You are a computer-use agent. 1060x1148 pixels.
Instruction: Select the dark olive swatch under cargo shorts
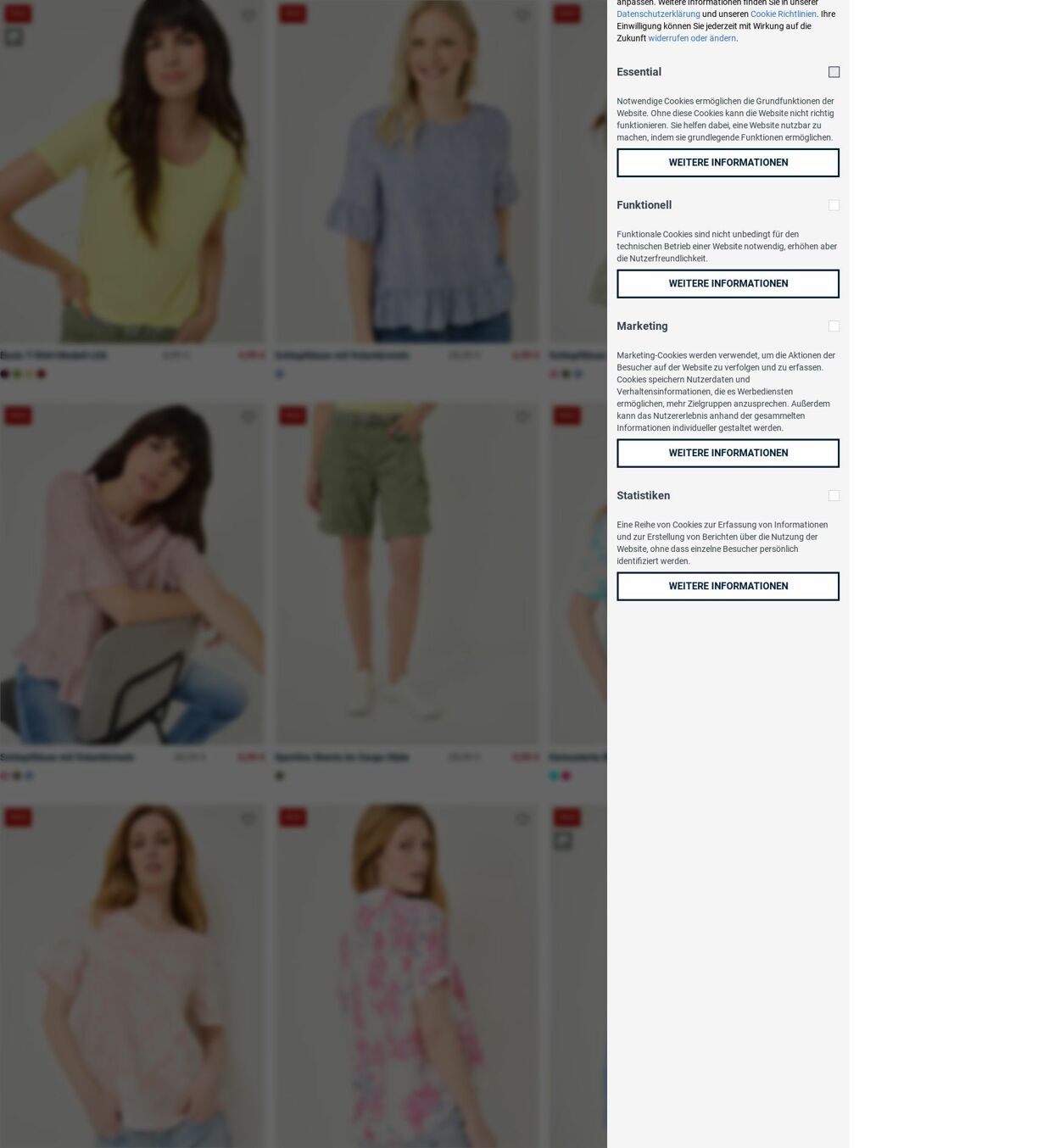click(279, 776)
